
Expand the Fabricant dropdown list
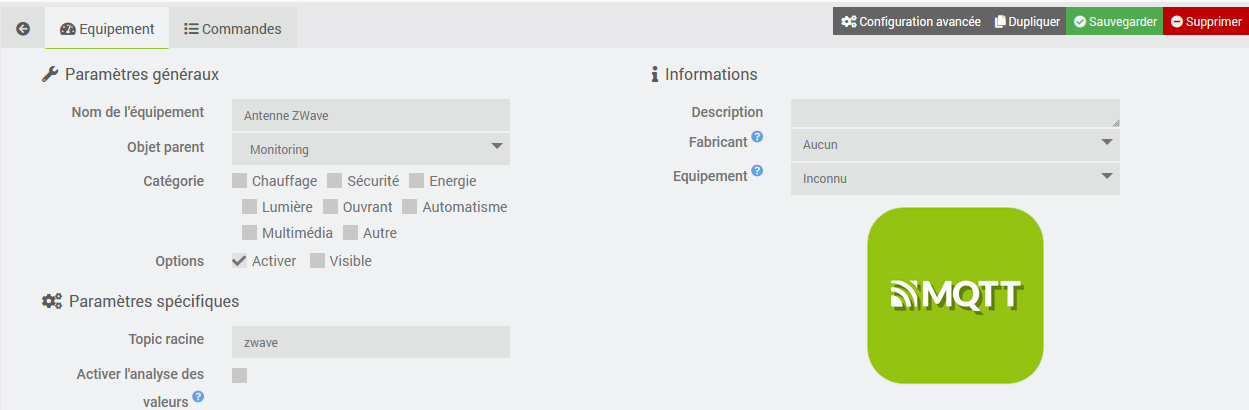tap(954, 144)
